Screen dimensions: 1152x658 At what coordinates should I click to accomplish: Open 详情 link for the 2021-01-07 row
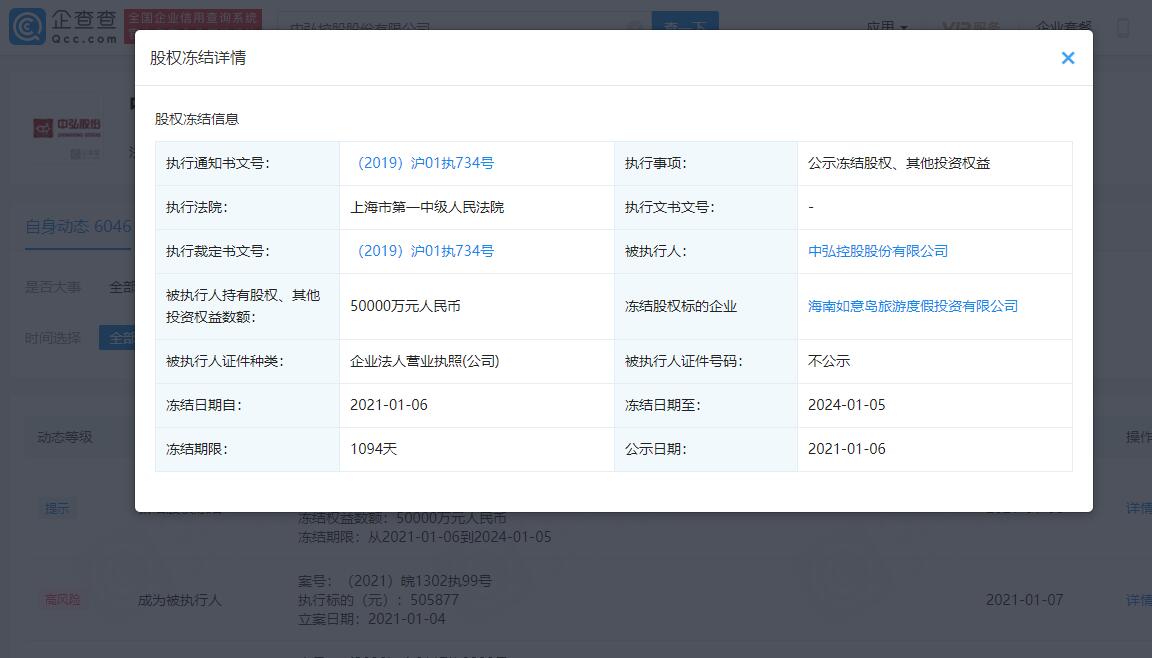[1139, 600]
